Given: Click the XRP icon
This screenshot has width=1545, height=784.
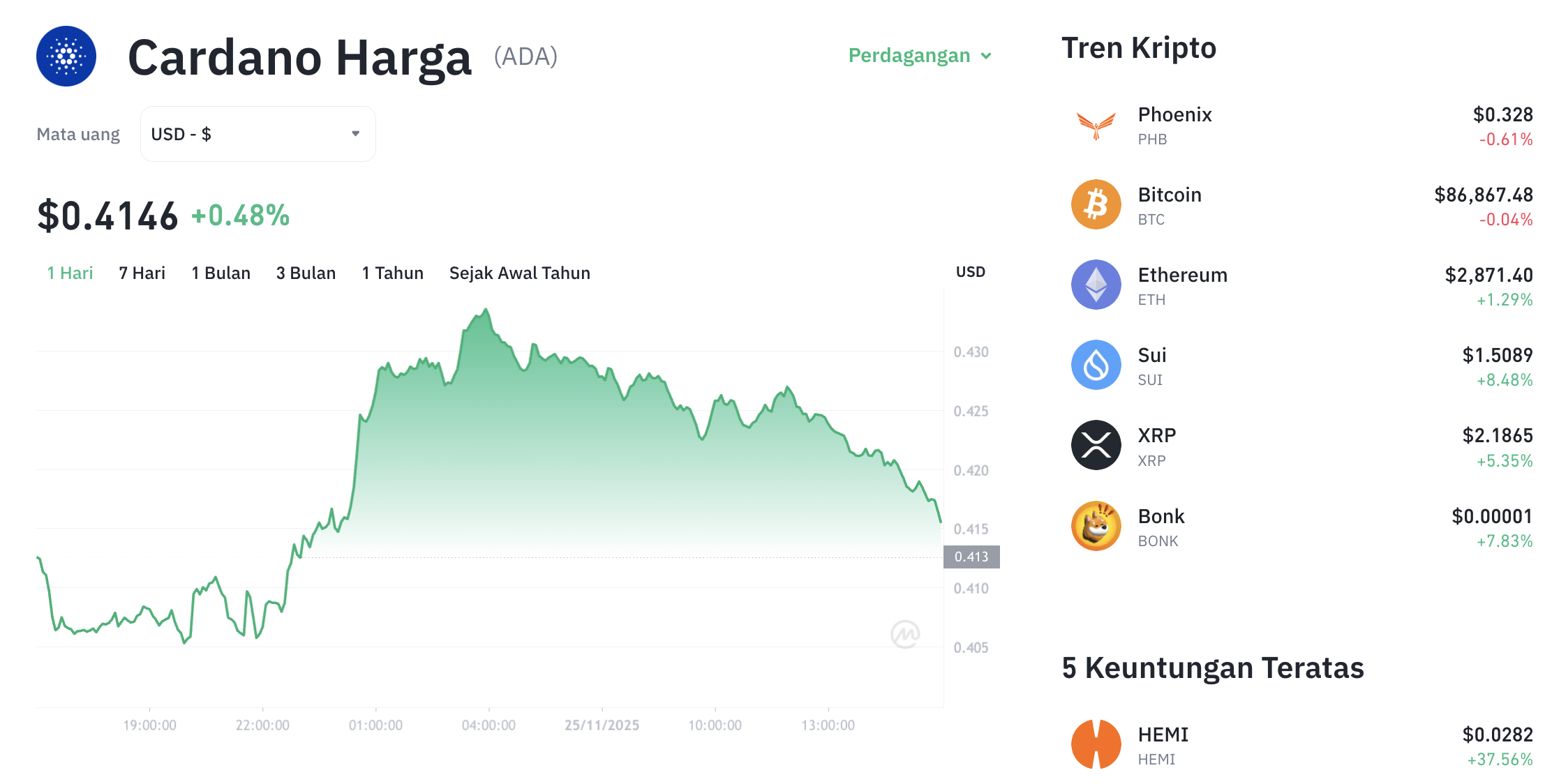Looking at the screenshot, I should (x=1096, y=445).
